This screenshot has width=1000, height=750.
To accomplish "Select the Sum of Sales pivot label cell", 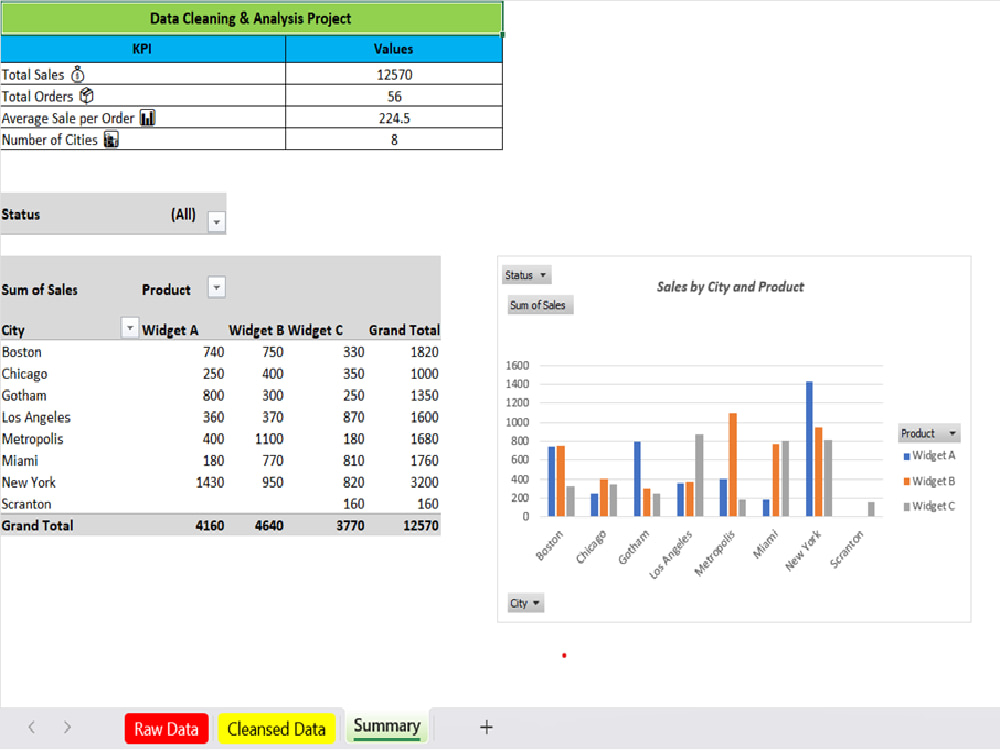I will click(x=40, y=290).
